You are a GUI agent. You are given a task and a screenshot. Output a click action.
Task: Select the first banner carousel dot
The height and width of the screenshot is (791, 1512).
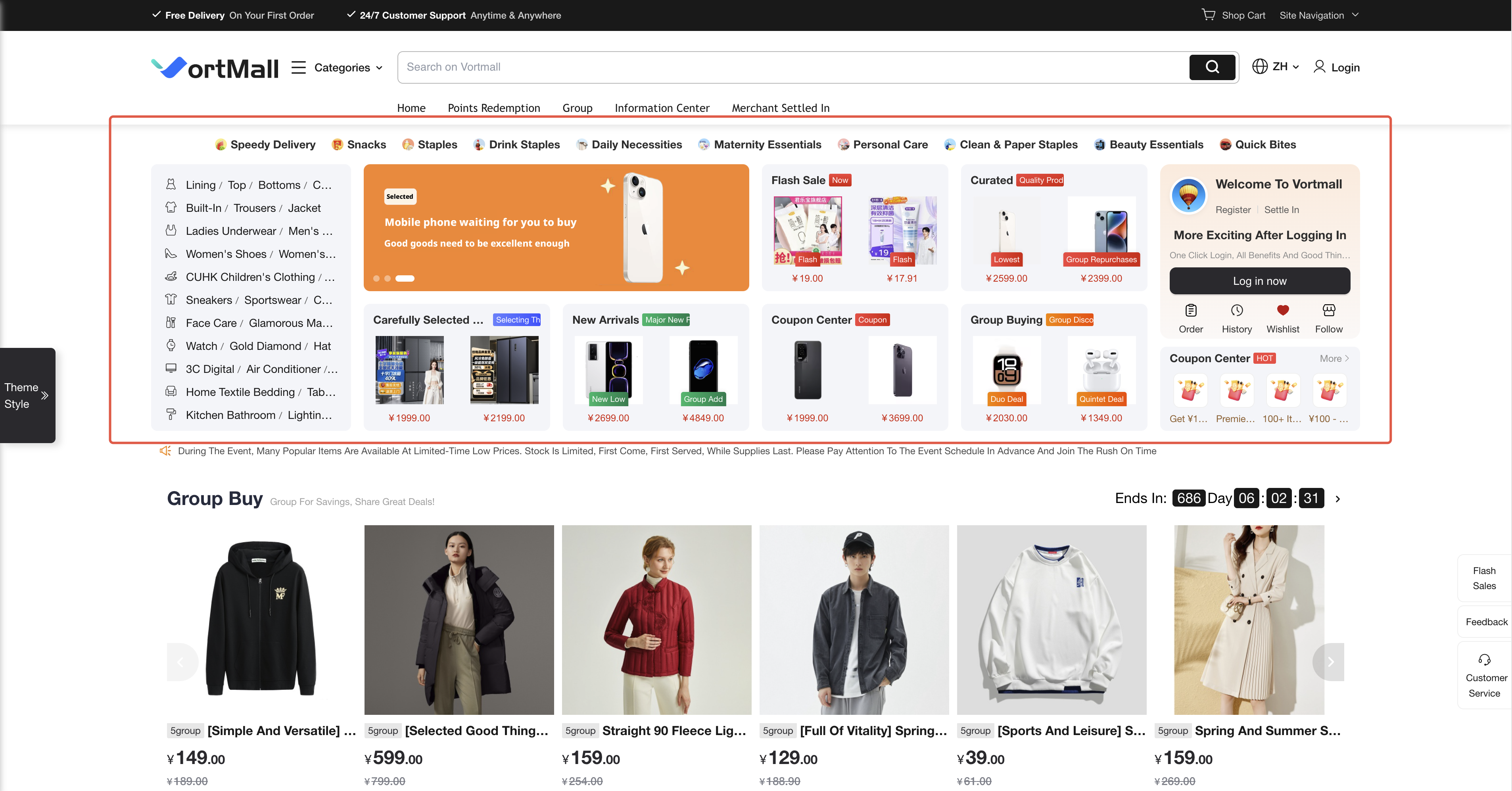[376, 278]
